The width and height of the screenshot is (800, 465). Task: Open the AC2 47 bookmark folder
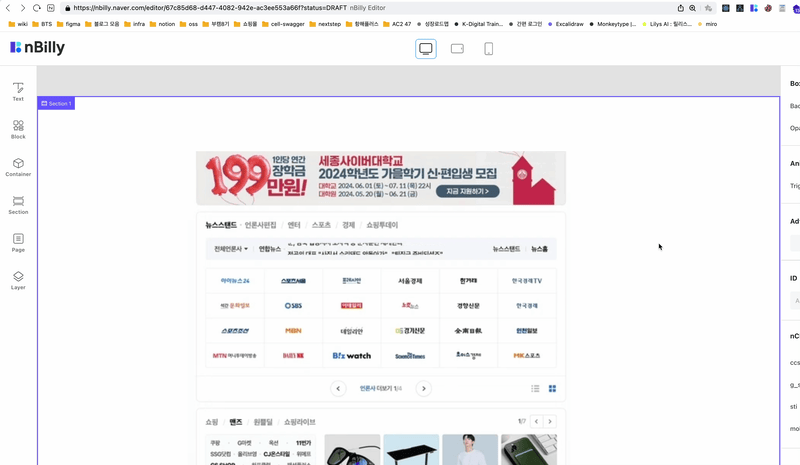tap(397, 24)
